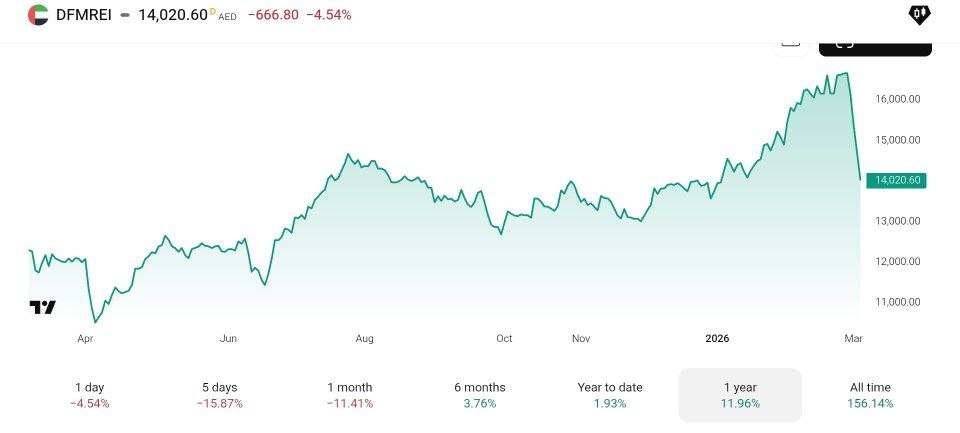Click the small D delayed-data indicator
This screenshot has height=433, width=960.
pos(212,11)
